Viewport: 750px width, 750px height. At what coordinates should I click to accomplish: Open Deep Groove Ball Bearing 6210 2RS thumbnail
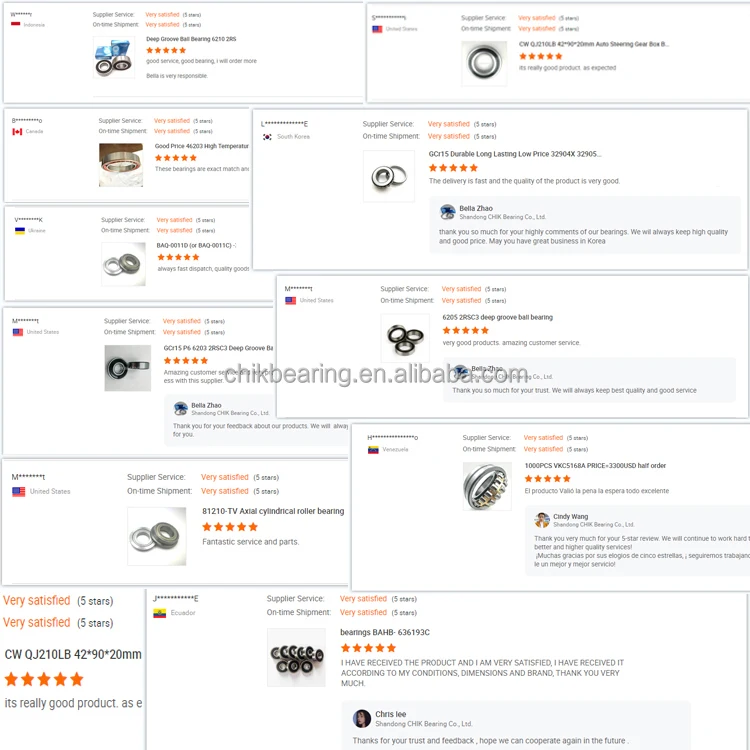coord(114,58)
